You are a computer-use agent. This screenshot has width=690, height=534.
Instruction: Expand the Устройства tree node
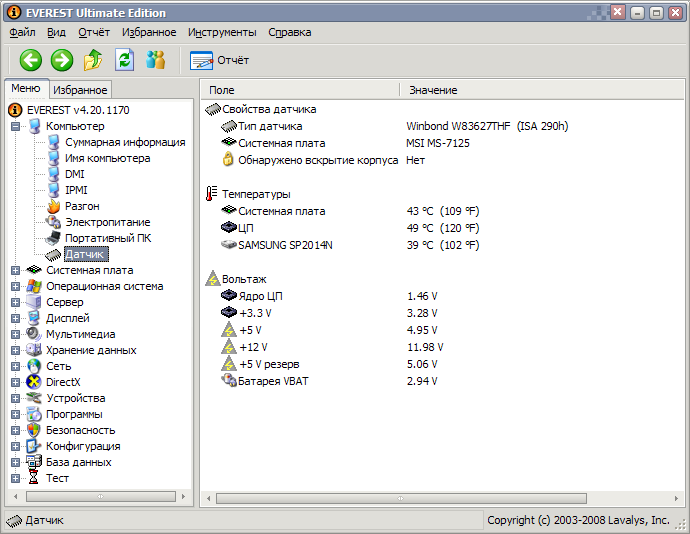click(x=15, y=398)
